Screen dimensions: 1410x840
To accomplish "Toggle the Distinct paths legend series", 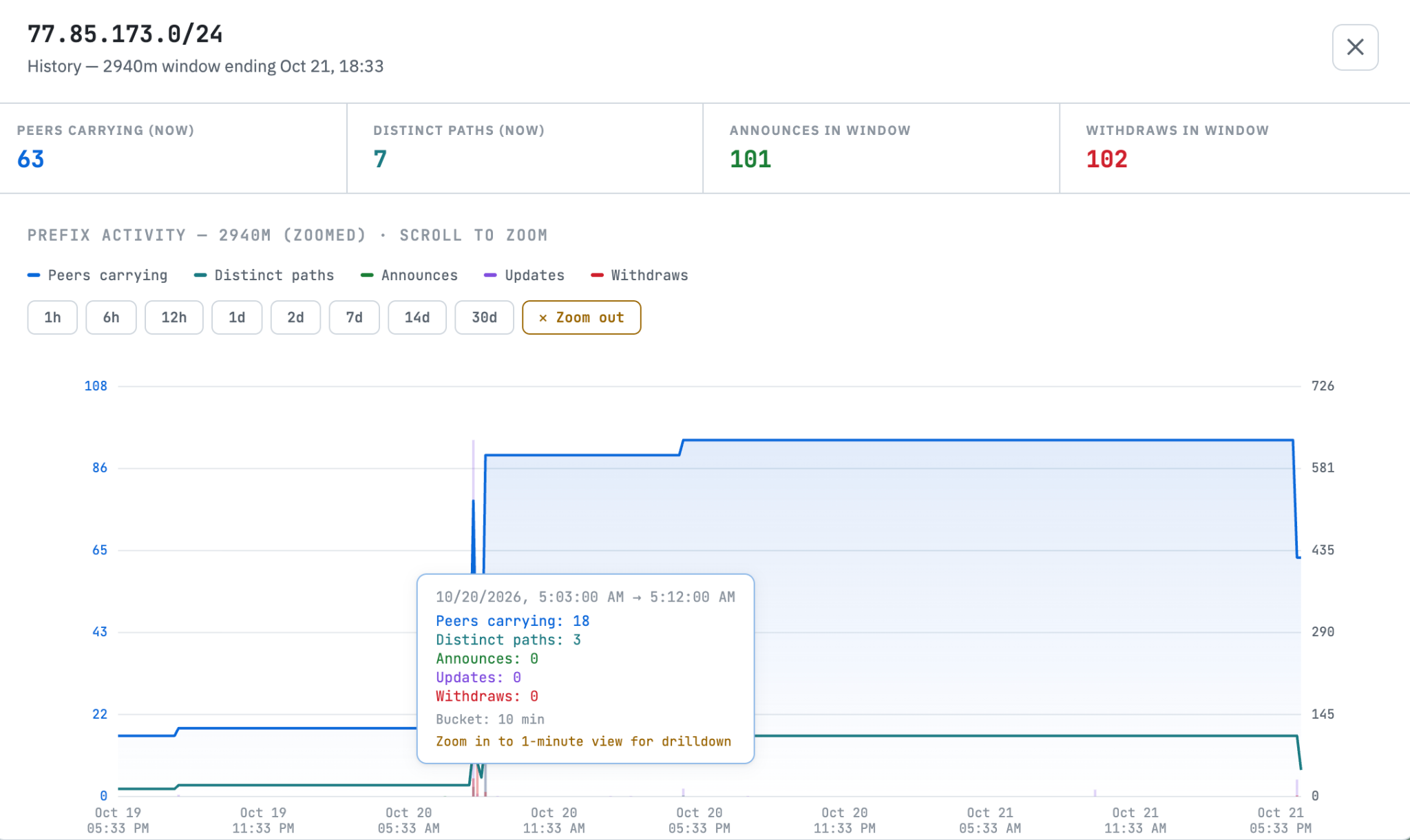I will point(264,275).
